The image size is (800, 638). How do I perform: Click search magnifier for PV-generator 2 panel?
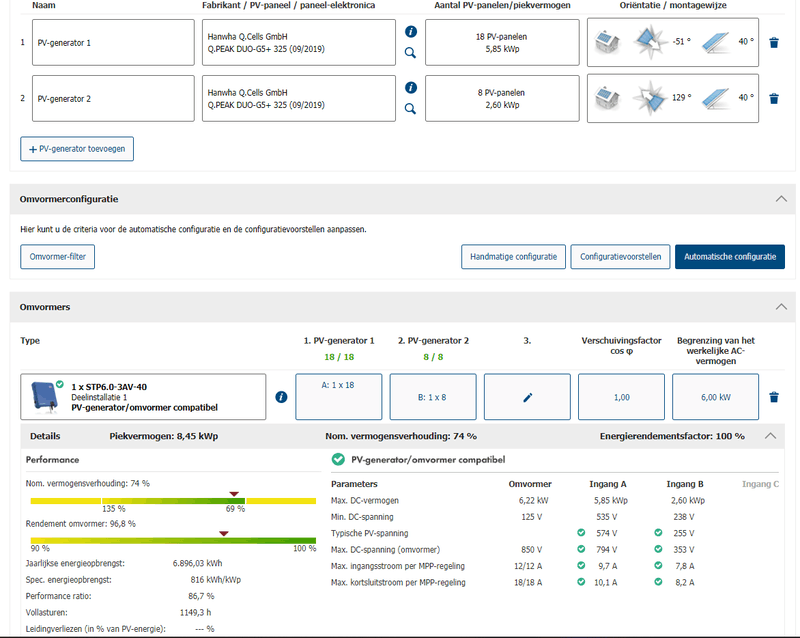coord(410,108)
